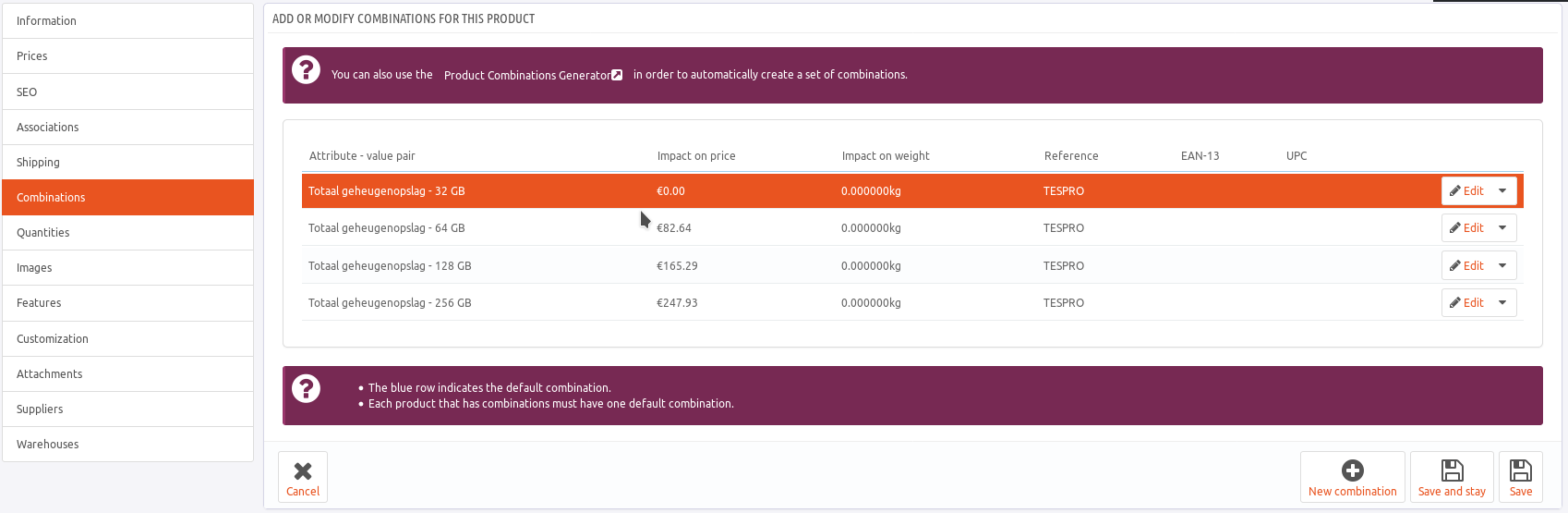Click the Save and stay floppy icon
Viewport: 1568px width, 513px height.
click(1452, 470)
